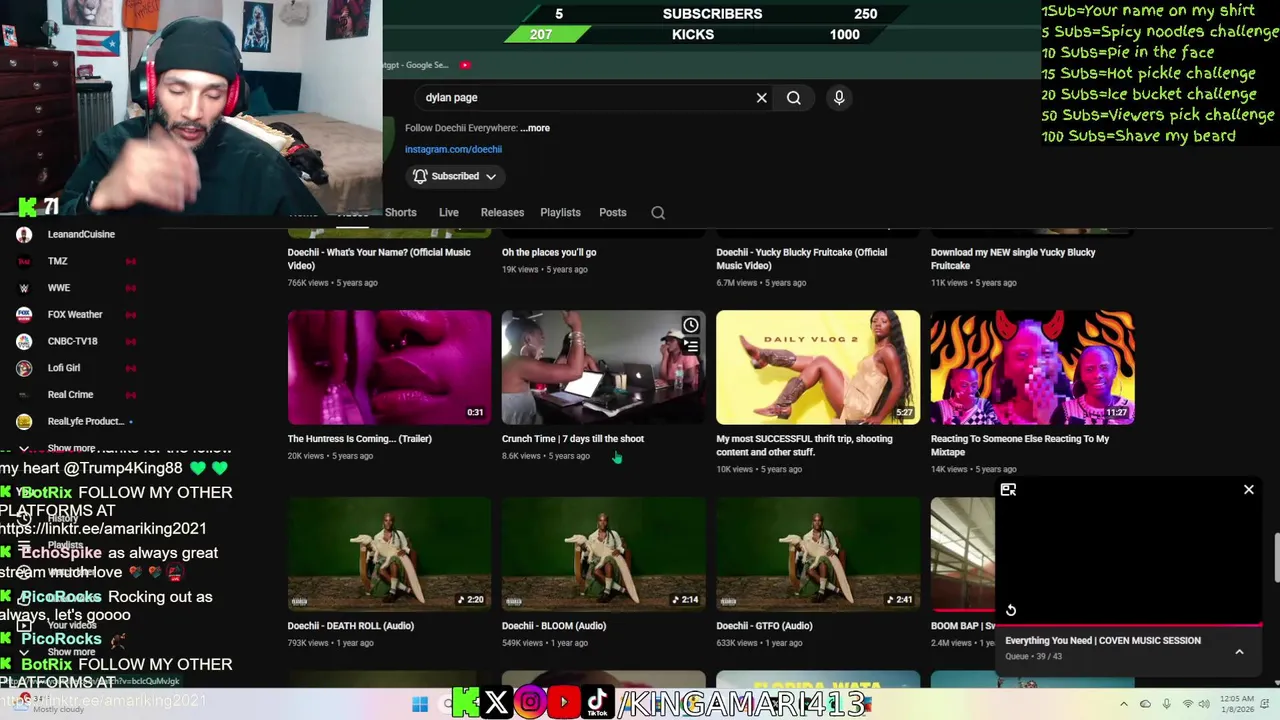Switch to the Releases tab
This screenshot has height=720, width=1280.
pyautogui.click(x=502, y=213)
